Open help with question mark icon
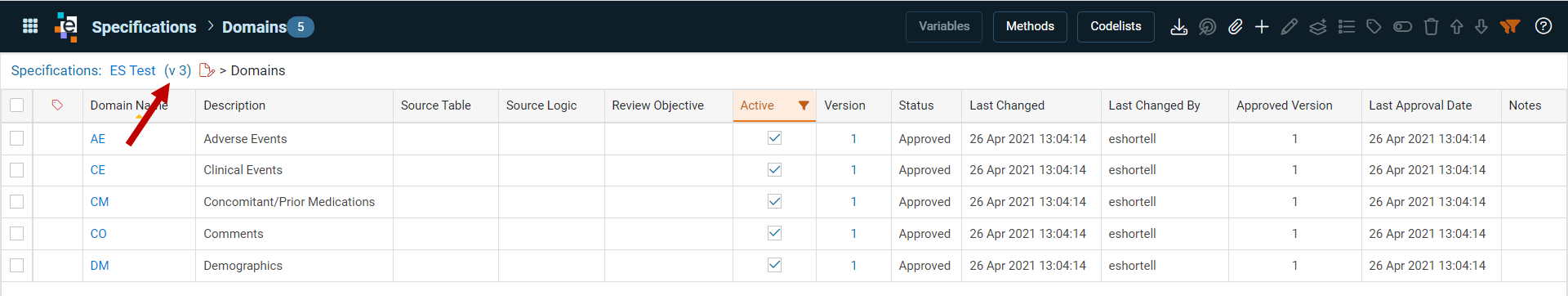This screenshot has height=296, width=1568. click(1543, 26)
